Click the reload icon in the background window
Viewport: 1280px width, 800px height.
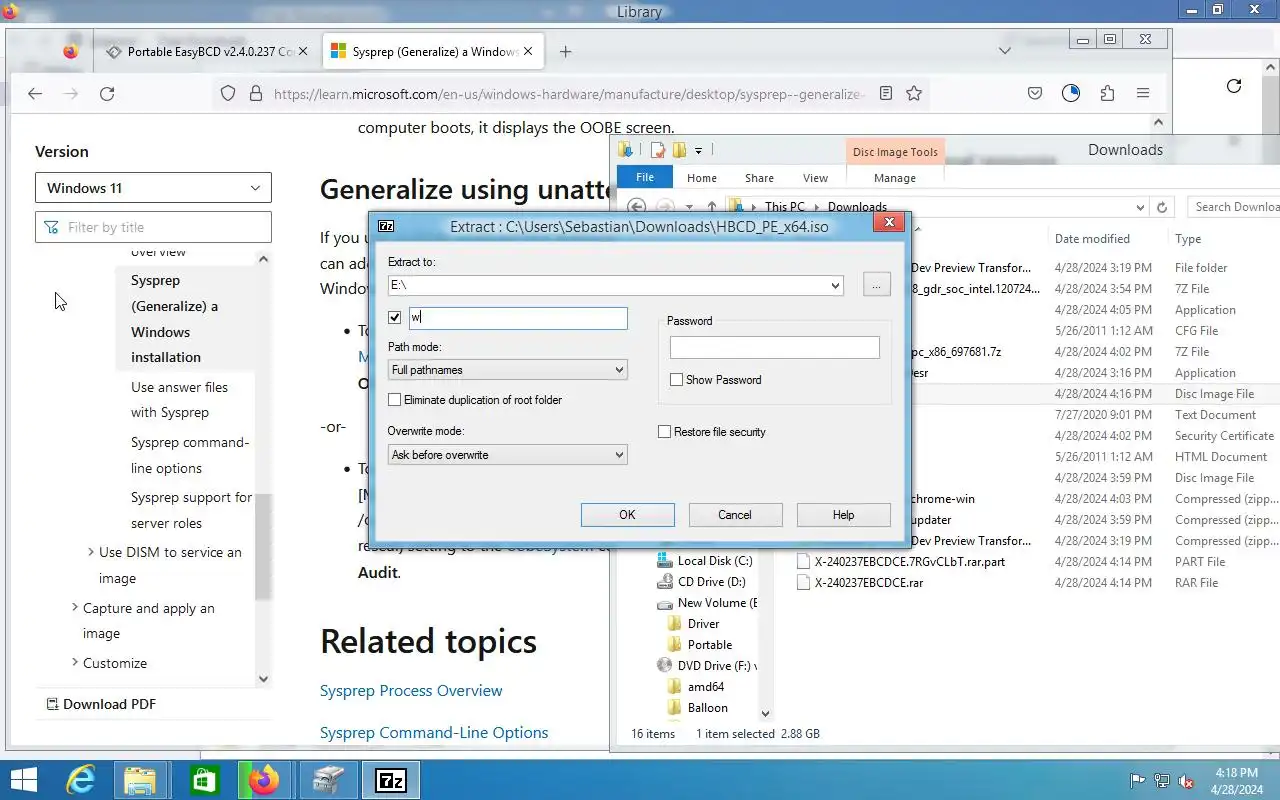(1234, 86)
